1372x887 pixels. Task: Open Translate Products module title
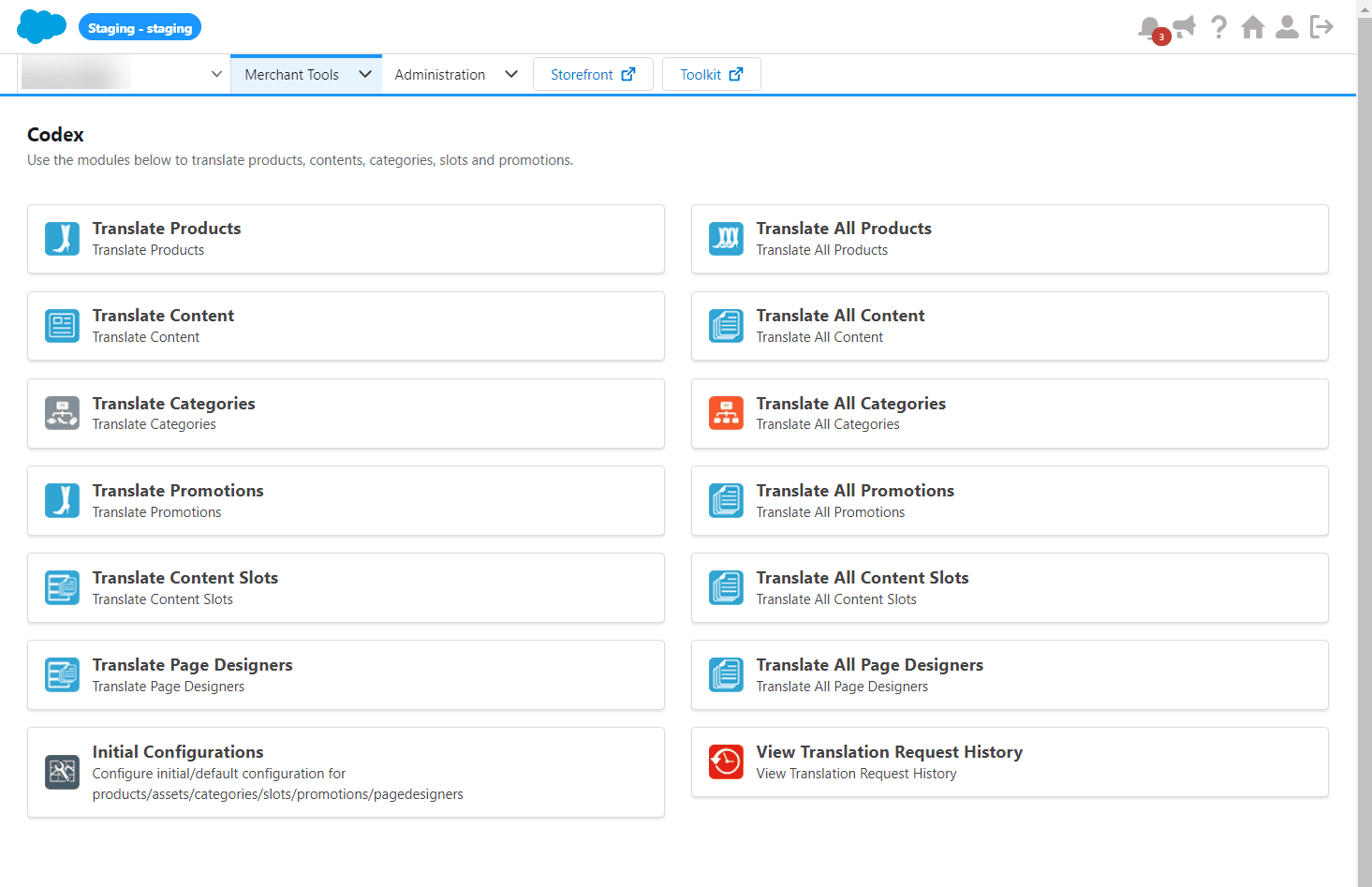click(x=167, y=229)
